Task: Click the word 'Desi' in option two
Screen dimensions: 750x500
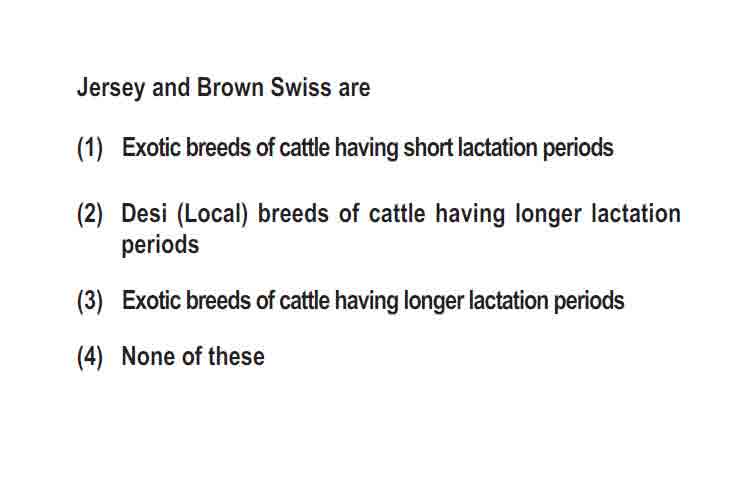Action: pyautogui.click(x=144, y=213)
